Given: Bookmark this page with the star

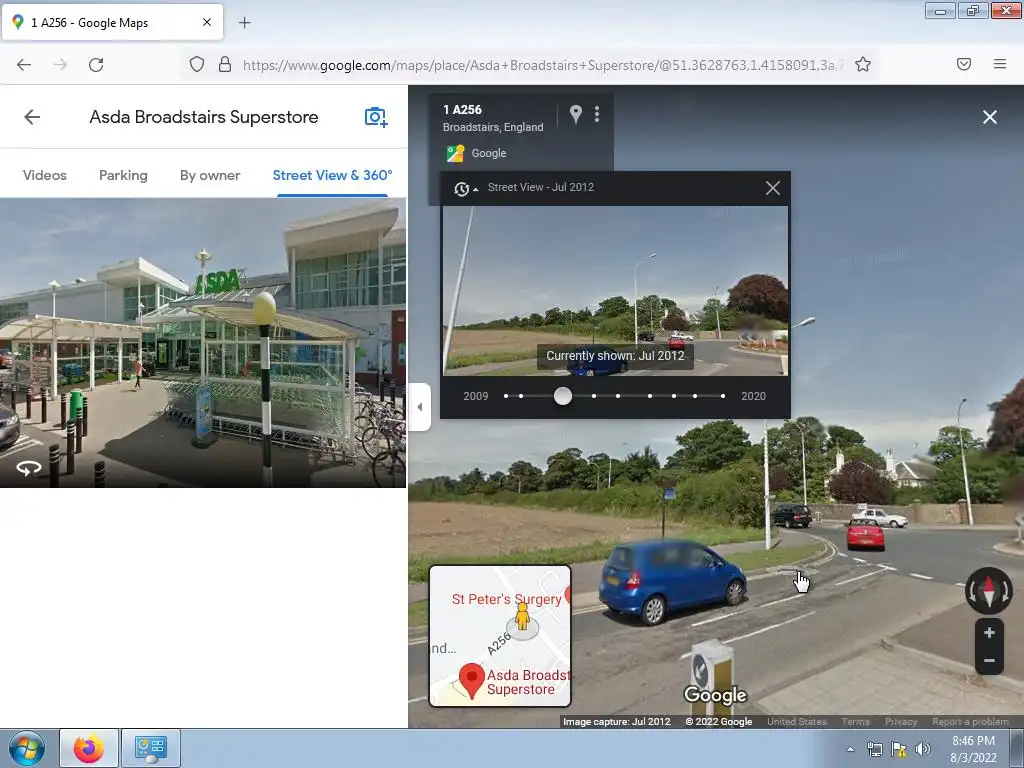Looking at the screenshot, I should (x=863, y=64).
